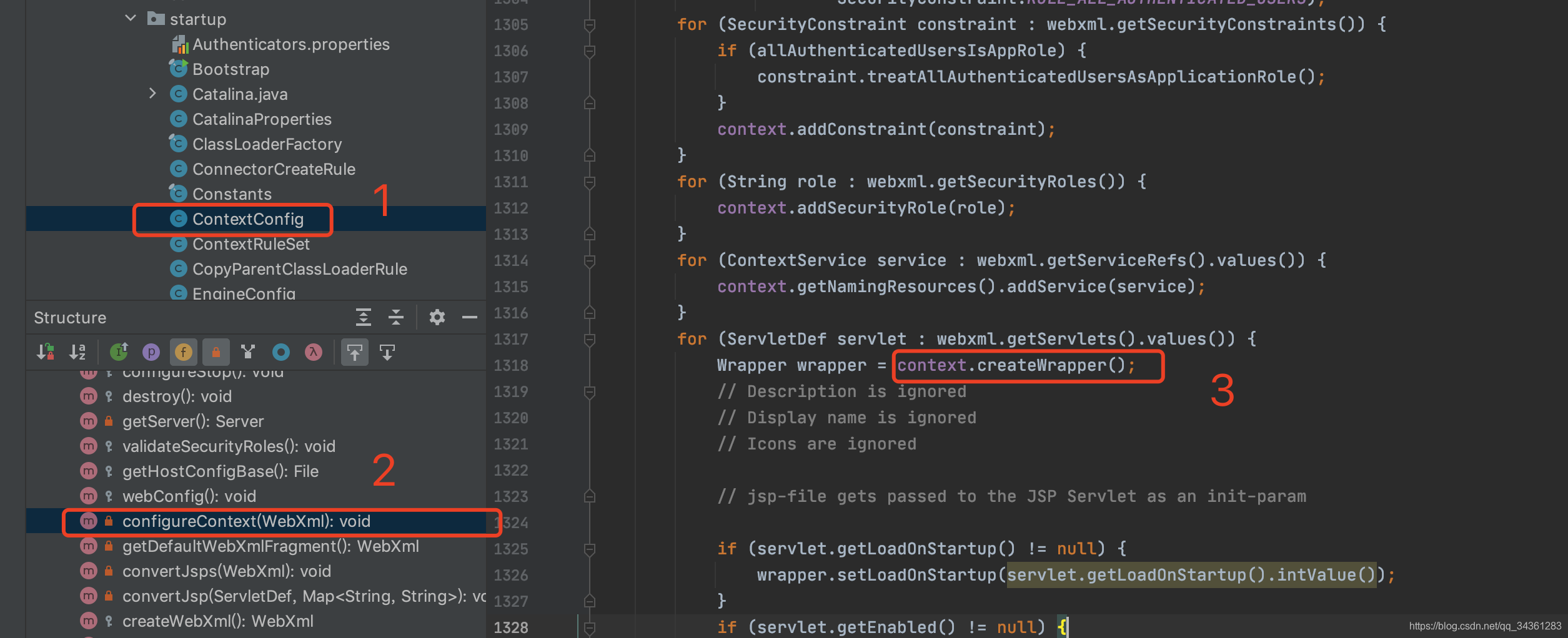Toggle Show Properties filter
Viewport: 1568px width, 638px height.
click(151, 352)
